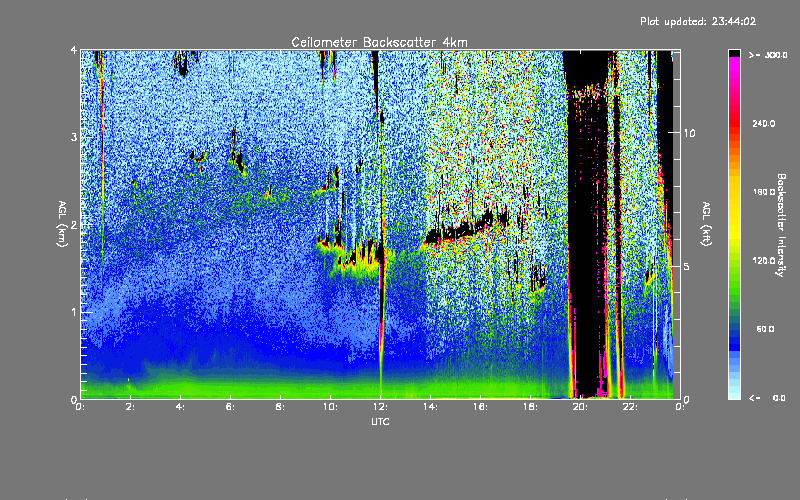Click the '180.0' colorbar label
800x500 pixels.
point(764,192)
